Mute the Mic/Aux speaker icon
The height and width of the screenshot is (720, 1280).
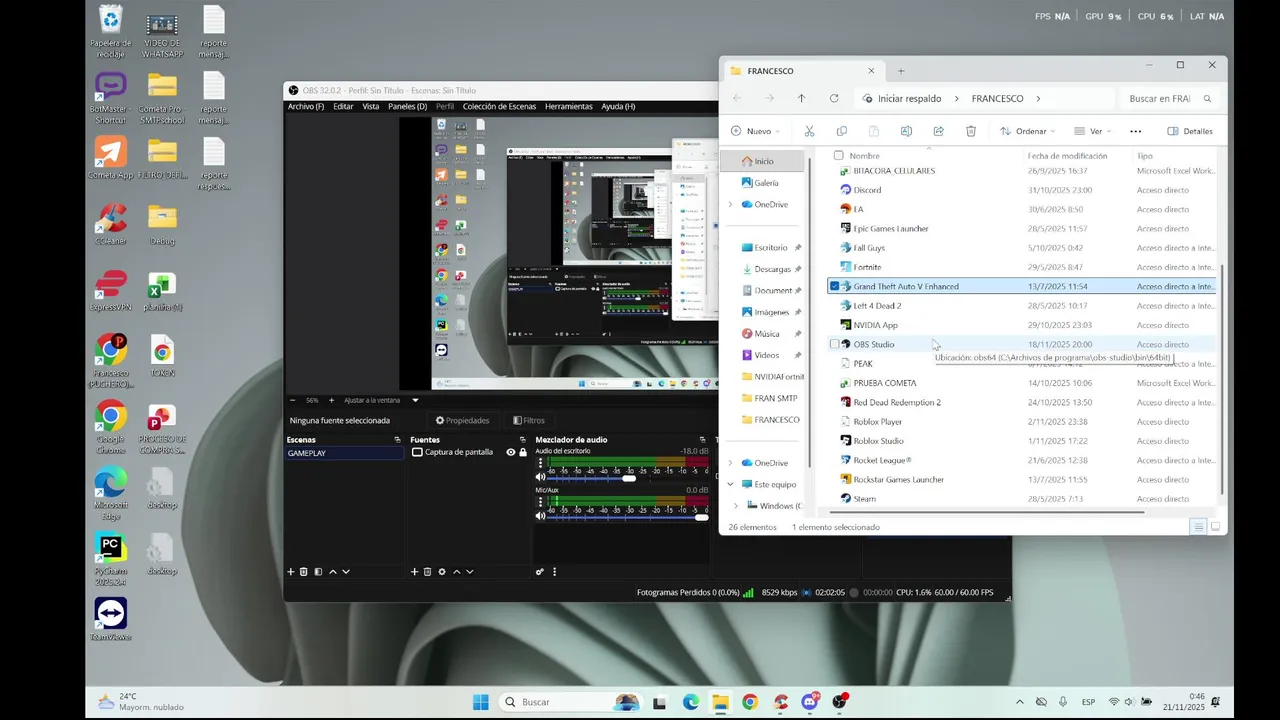tap(540, 516)
